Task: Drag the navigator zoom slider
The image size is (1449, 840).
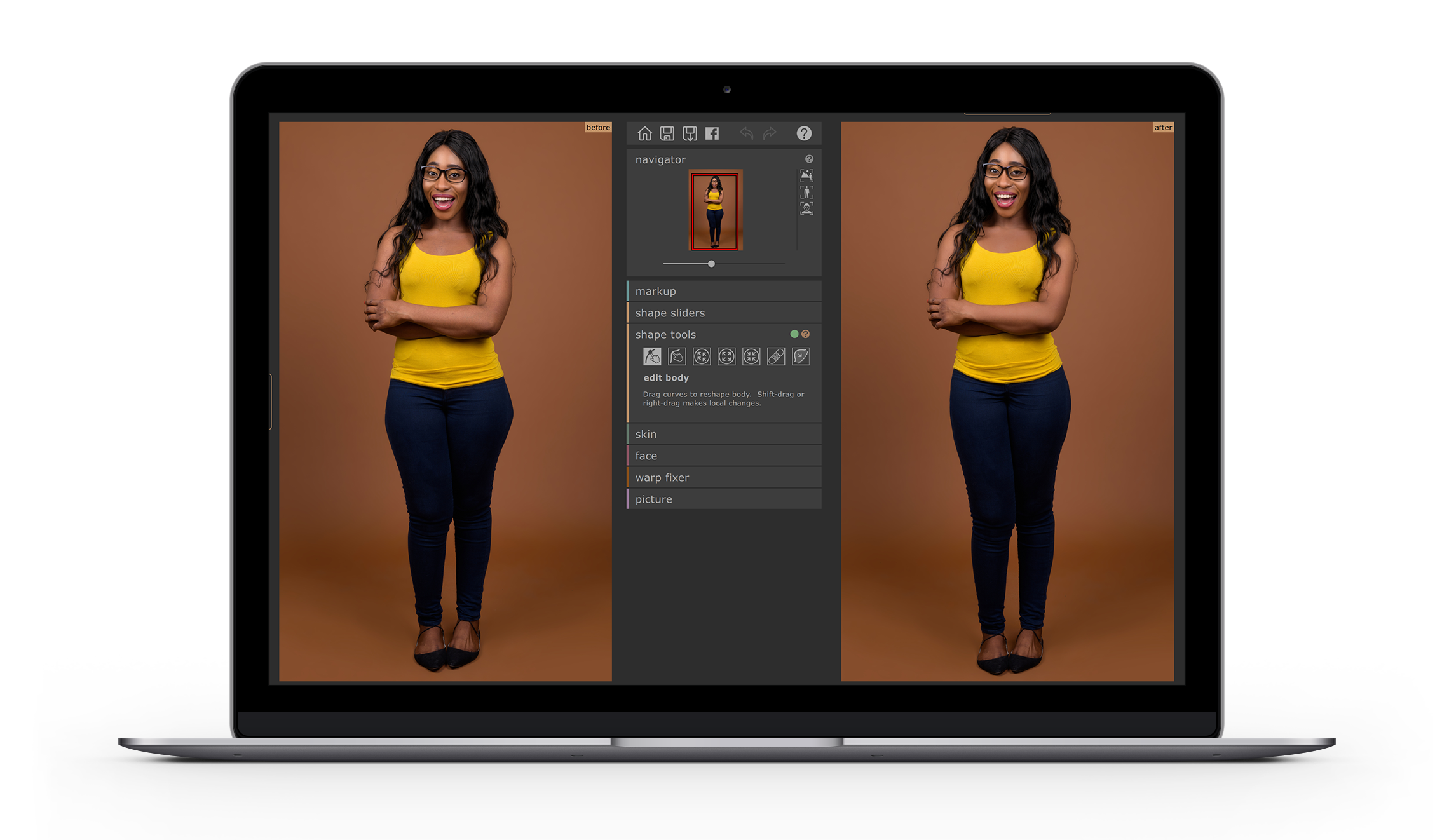Action: (x=711, y=263)
